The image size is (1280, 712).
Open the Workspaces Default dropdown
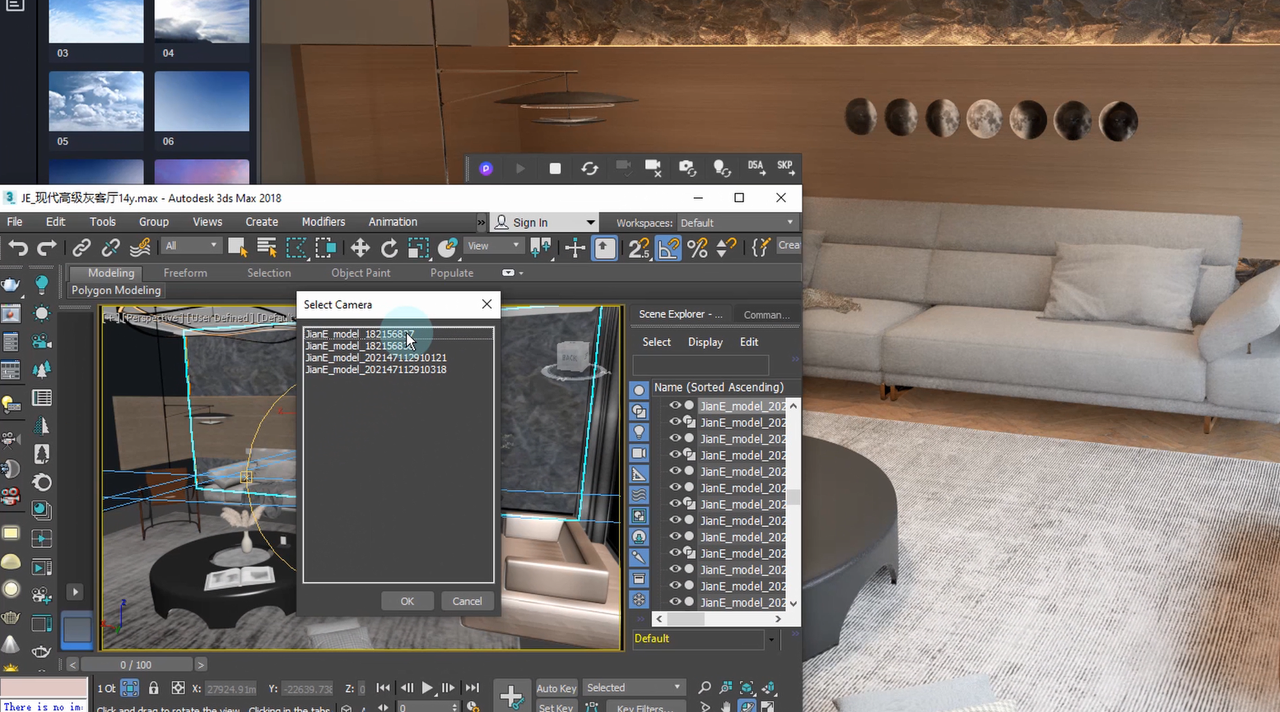tap(737, 222)
